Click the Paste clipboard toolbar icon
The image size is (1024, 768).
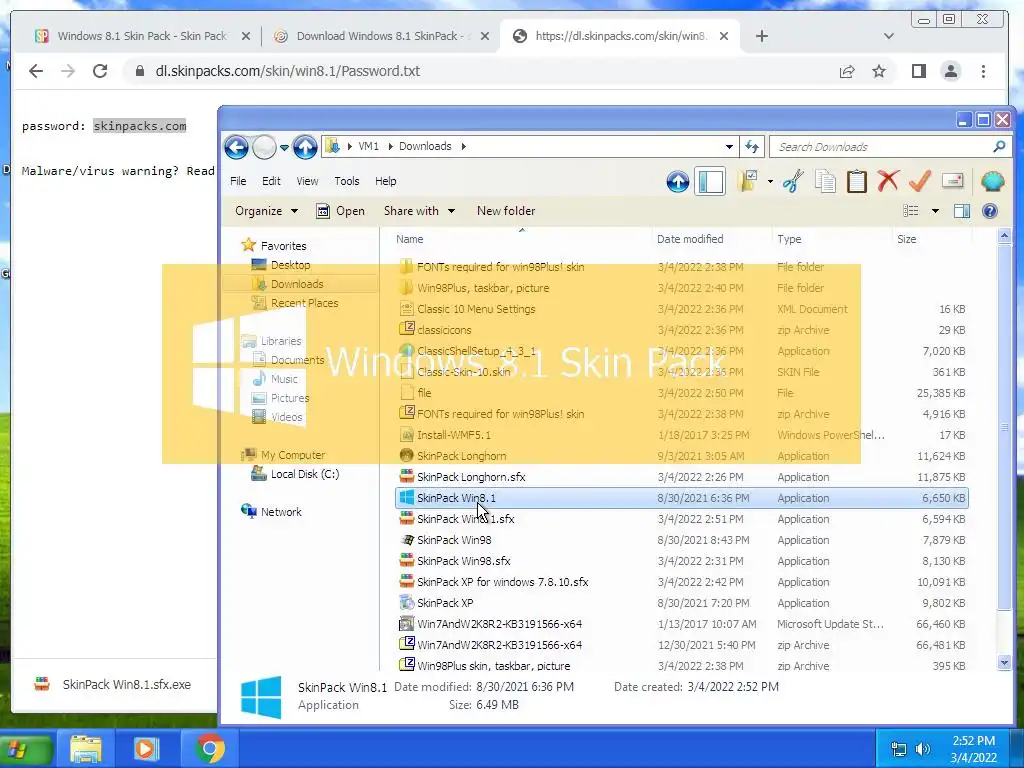click(x=857, y=182)
